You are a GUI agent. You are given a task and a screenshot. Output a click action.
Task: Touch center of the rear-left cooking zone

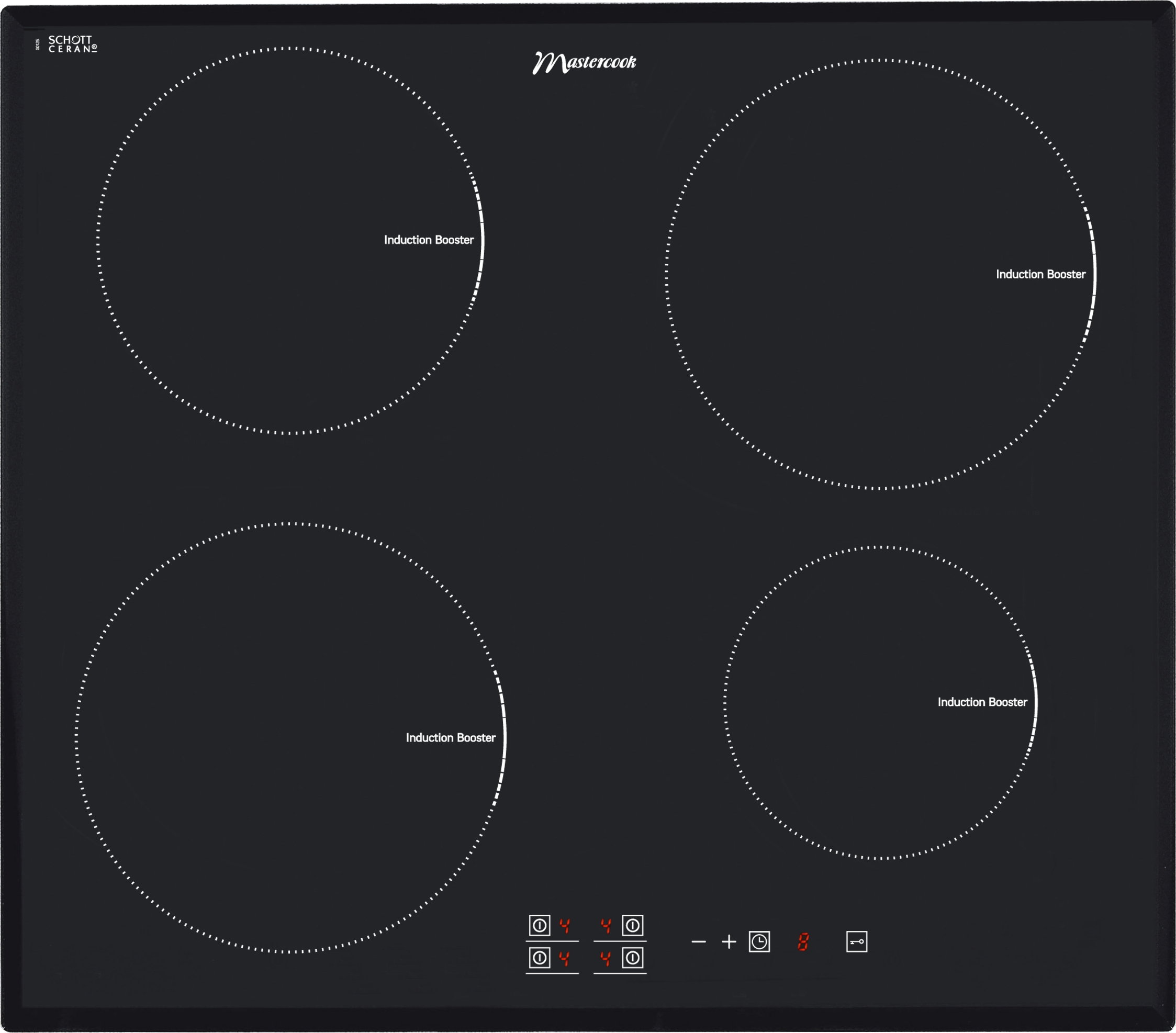[x=290, y=240]
